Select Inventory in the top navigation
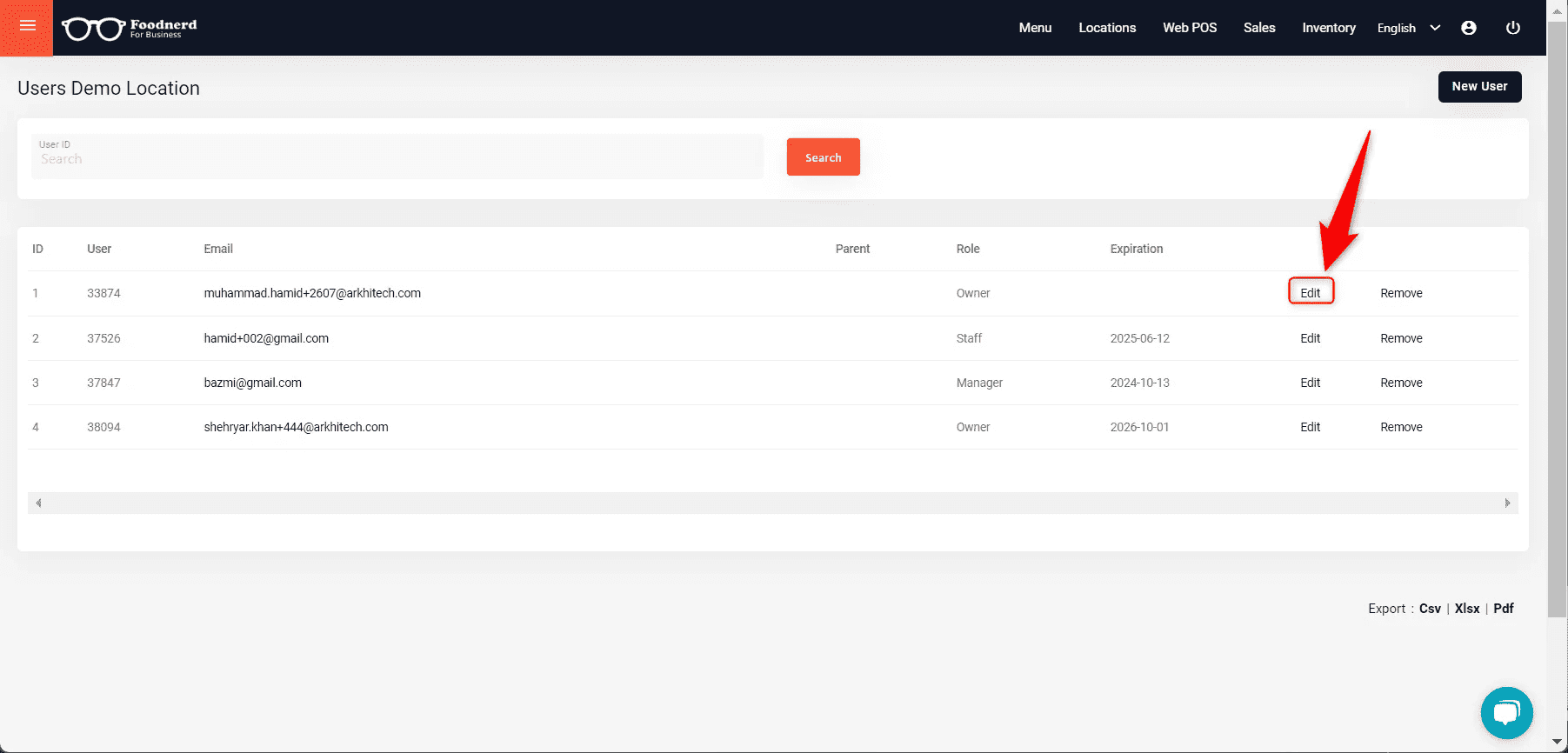1568x753 pixels. click(1328, 28)
